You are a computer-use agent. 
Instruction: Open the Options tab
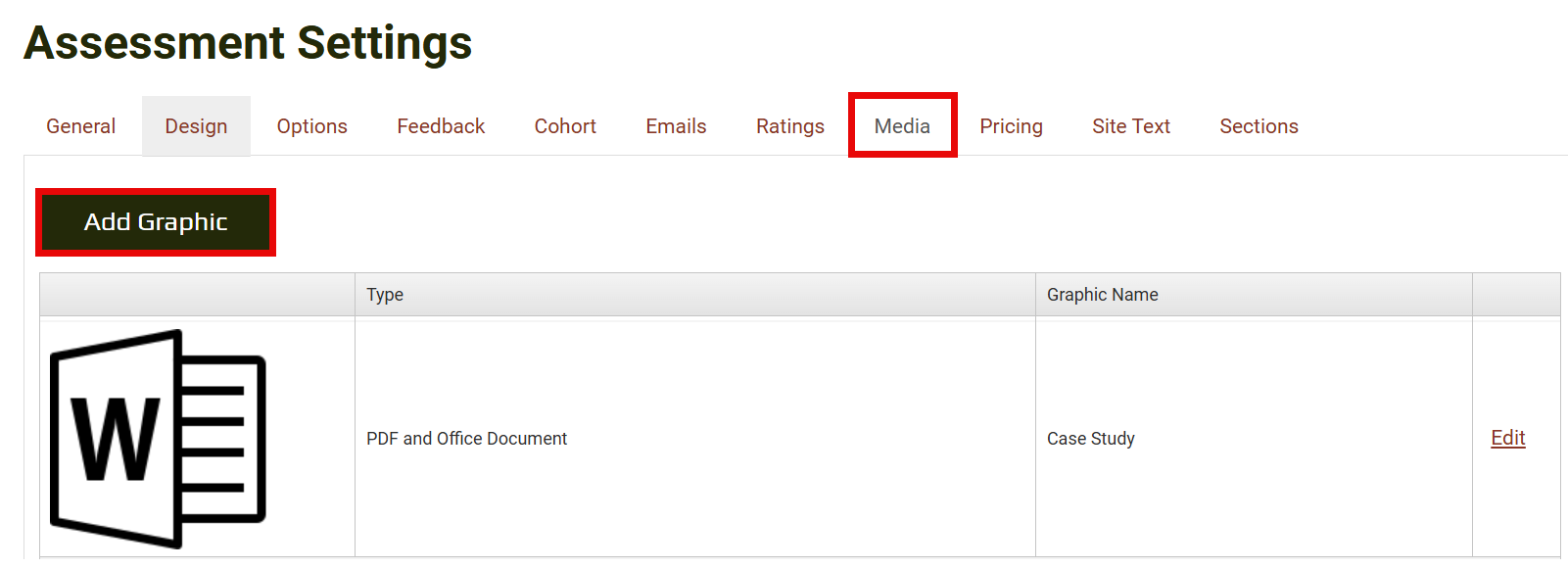(x=311, y=126)
